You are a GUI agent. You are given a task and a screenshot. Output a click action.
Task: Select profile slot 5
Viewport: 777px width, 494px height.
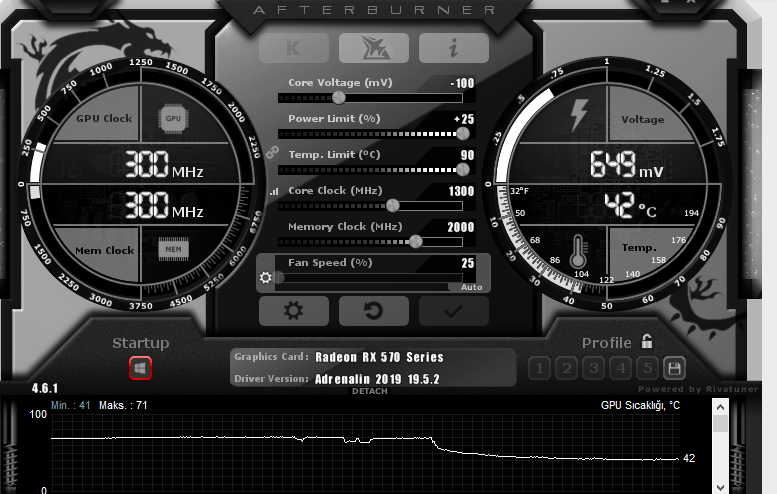tap(647, 368)
